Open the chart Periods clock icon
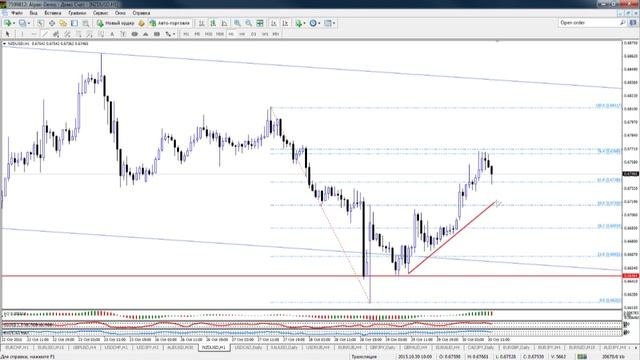The image size is (640, 360). pyautogui.click(x=313, y=23)
